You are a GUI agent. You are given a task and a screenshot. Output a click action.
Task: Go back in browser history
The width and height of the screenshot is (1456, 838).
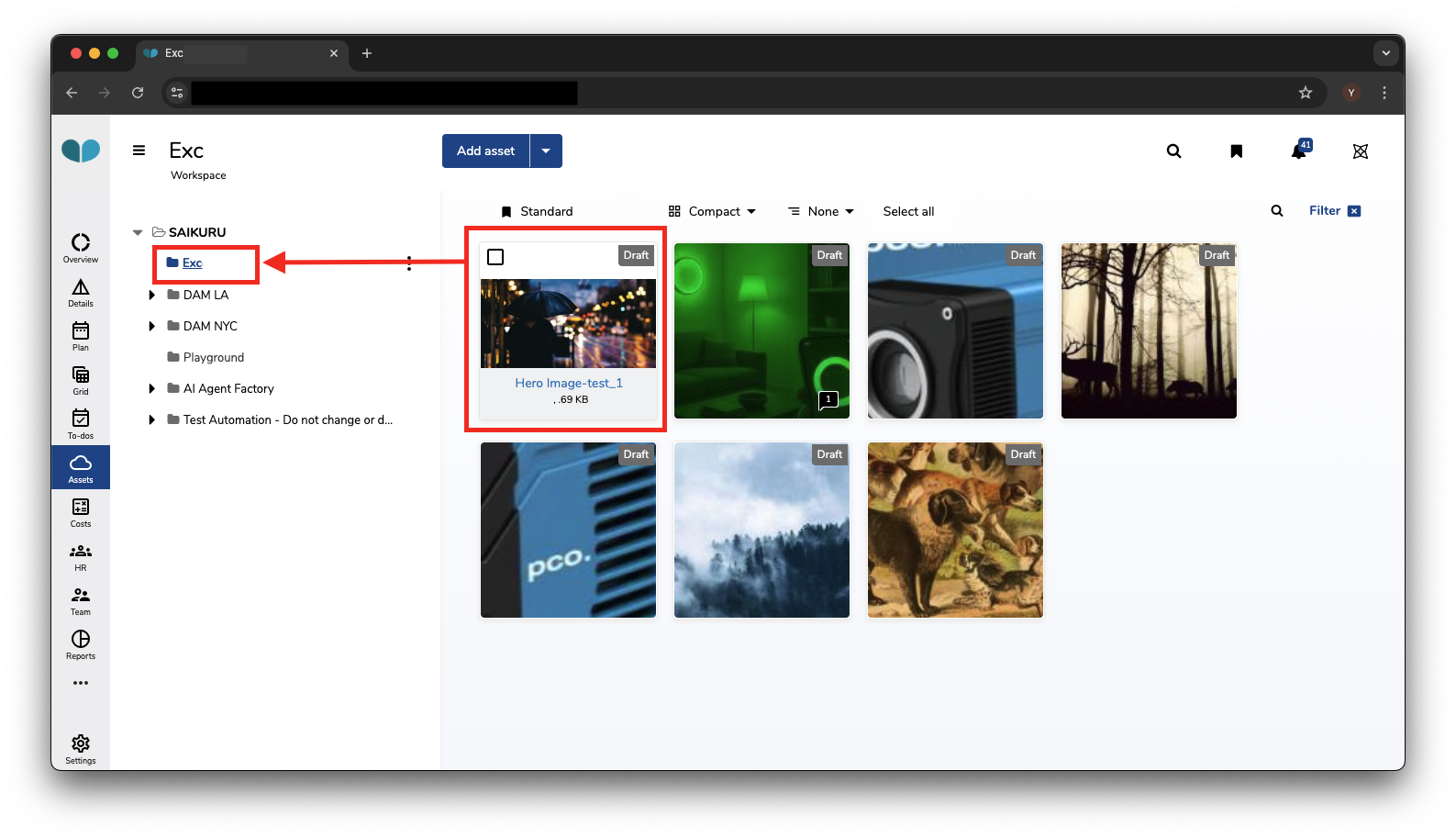[x=72, y=93]
